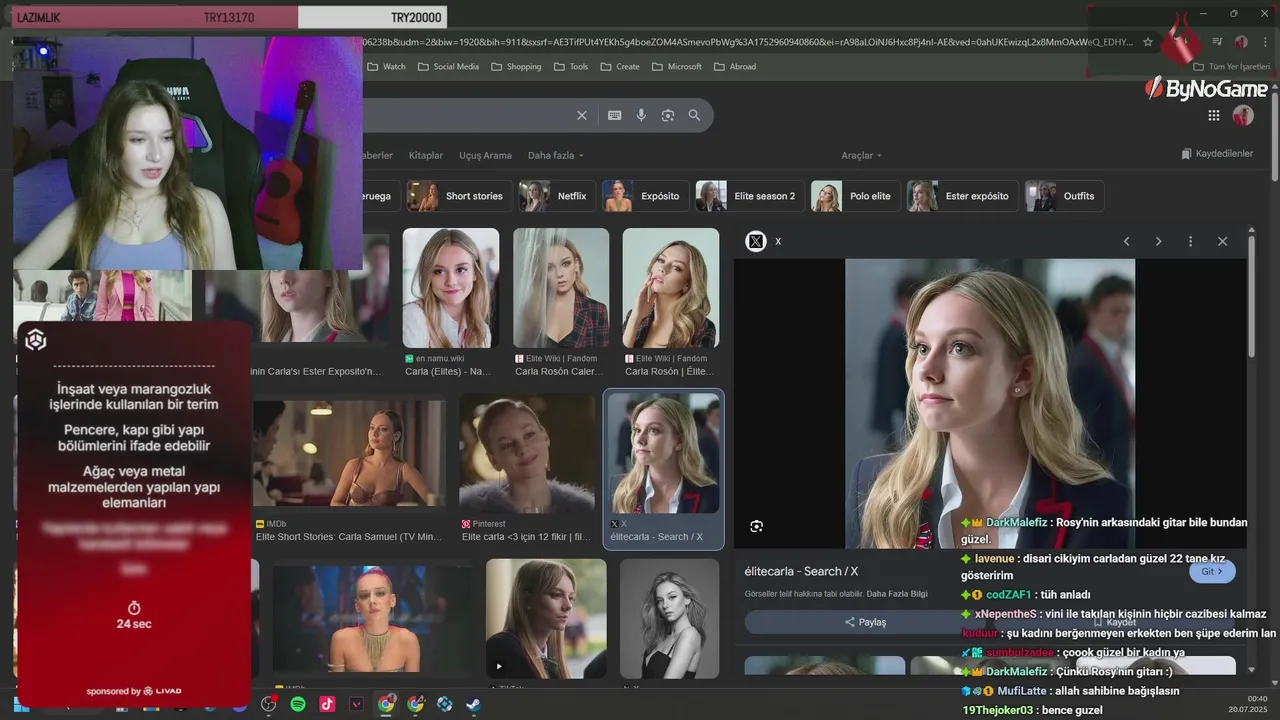Image resolution: width=1280 pixels, height=720 pixels.
Task: Open the Daha Fazla Bilgi link
Action: [897, 594]
